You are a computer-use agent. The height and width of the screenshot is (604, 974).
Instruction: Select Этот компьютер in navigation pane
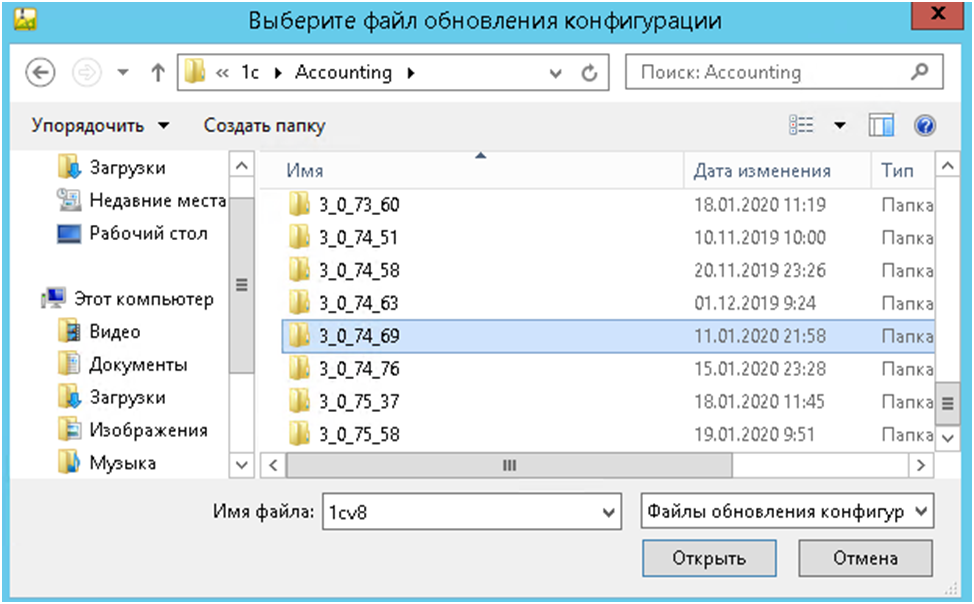(127, 299)
